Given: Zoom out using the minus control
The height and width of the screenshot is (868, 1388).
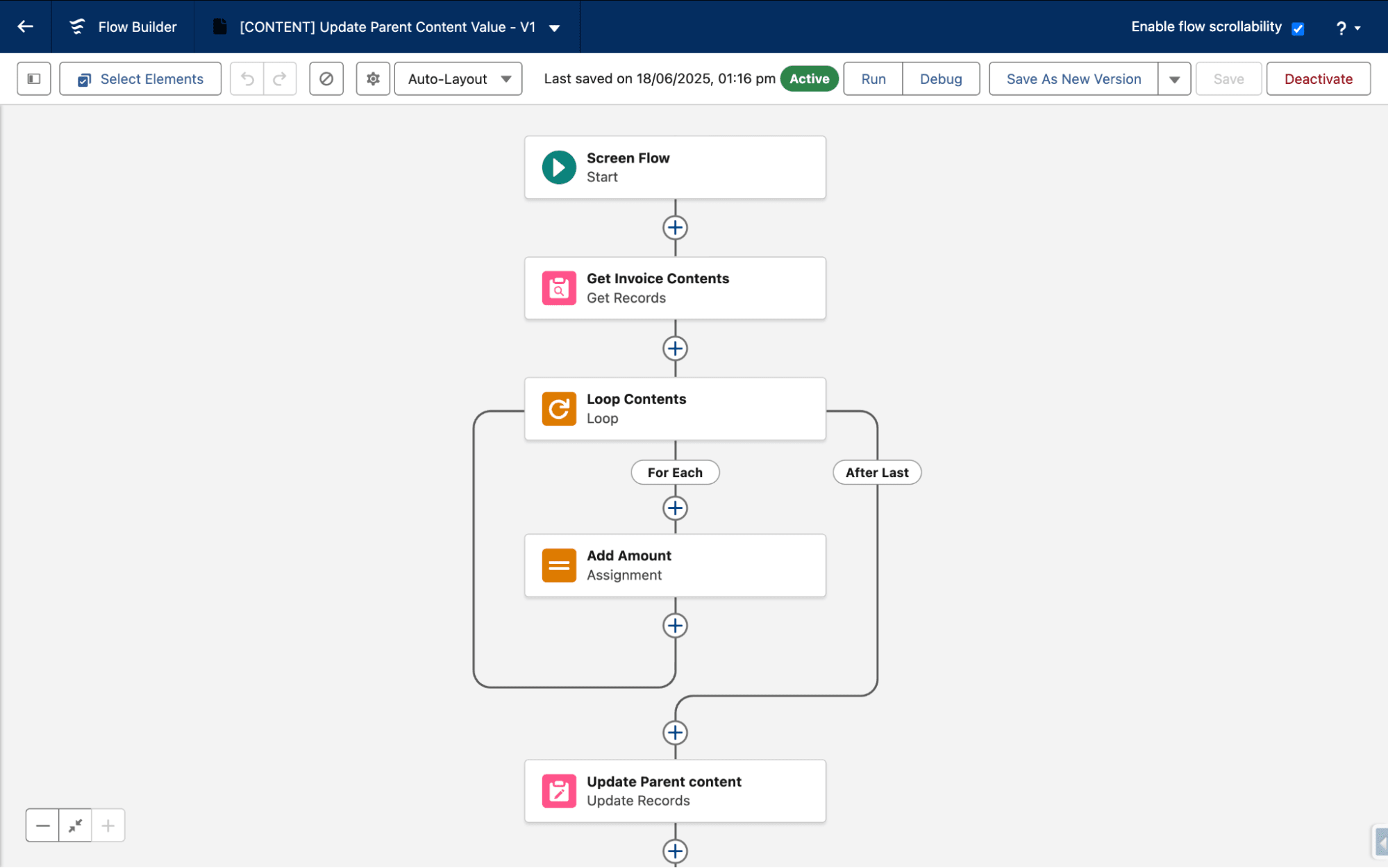Looking at the screenshot, I should (42, 825).
